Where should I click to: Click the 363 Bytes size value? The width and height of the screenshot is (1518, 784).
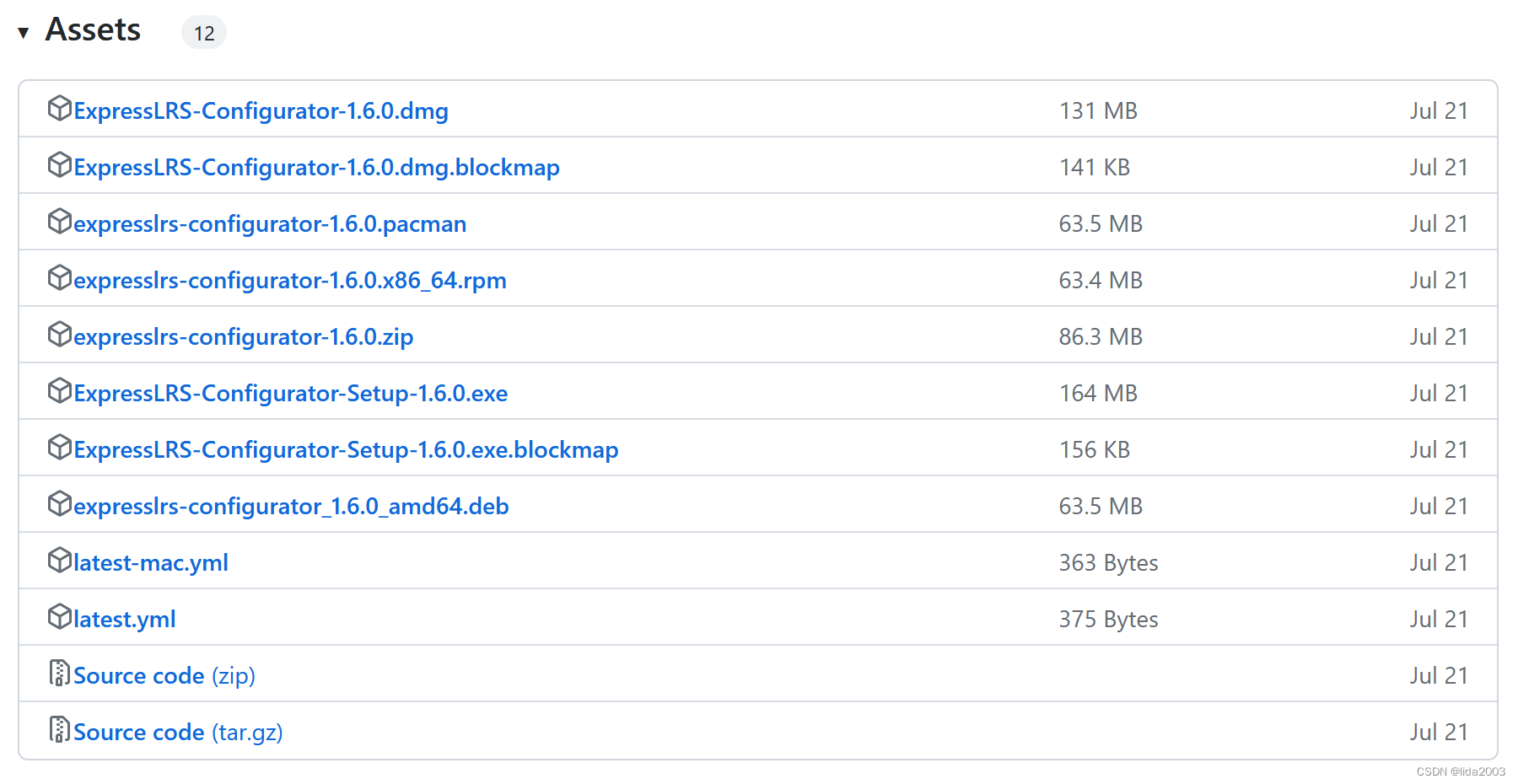click(1109, 562)
